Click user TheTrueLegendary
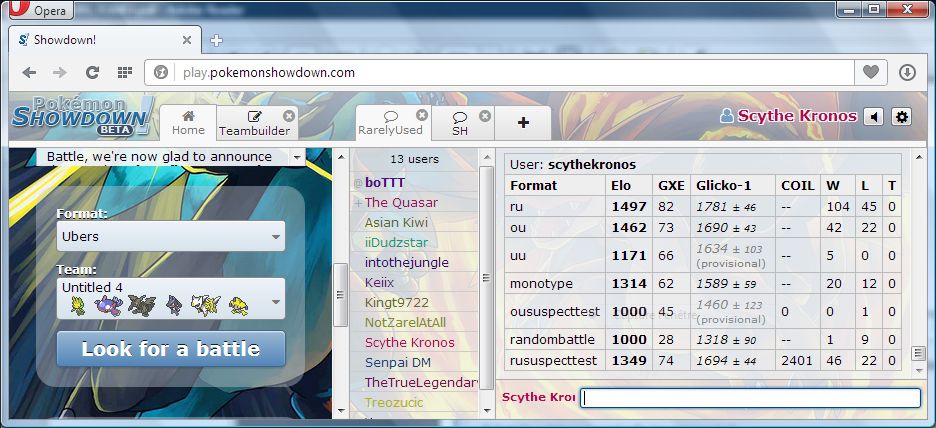The image size is (936, 428). pyautogui.click(x=421, y=382)
